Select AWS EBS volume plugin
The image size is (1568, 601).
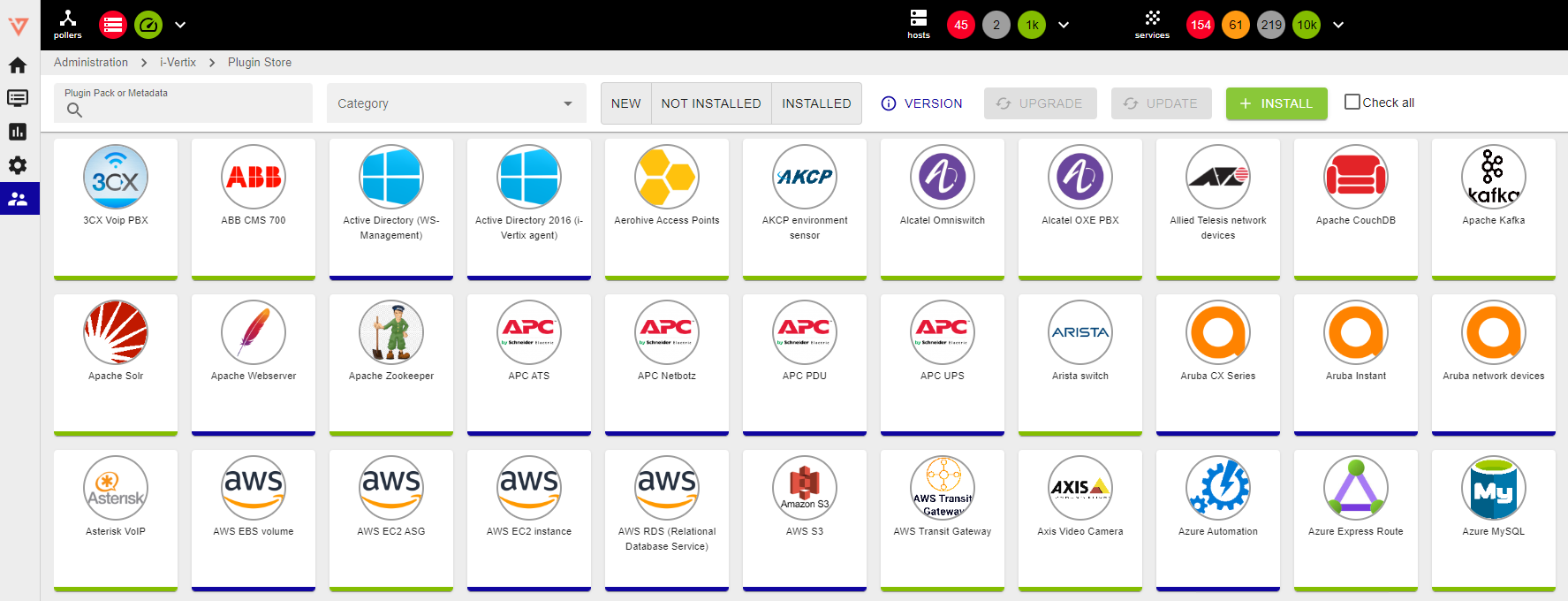click(x=254, y=521)
